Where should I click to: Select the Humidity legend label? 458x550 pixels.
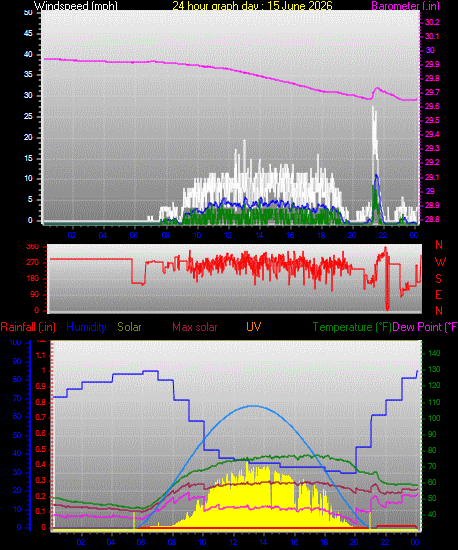[86, 327]
